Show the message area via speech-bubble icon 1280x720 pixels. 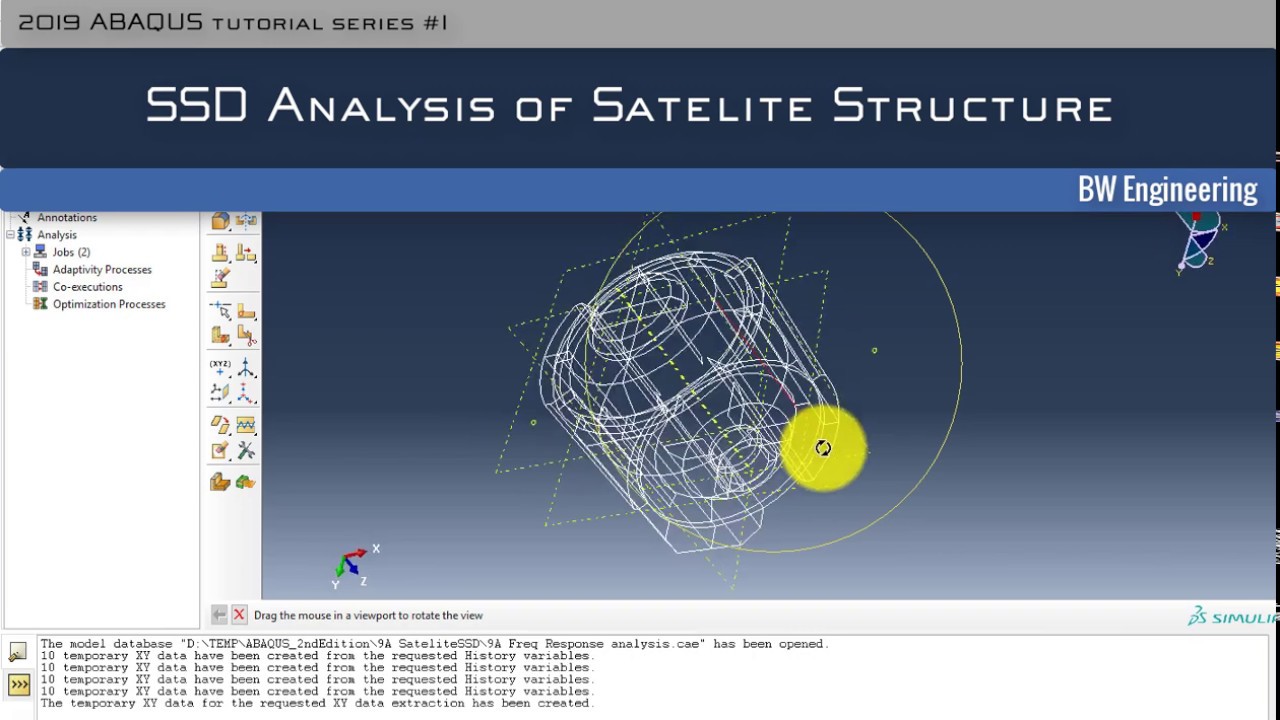18,653
